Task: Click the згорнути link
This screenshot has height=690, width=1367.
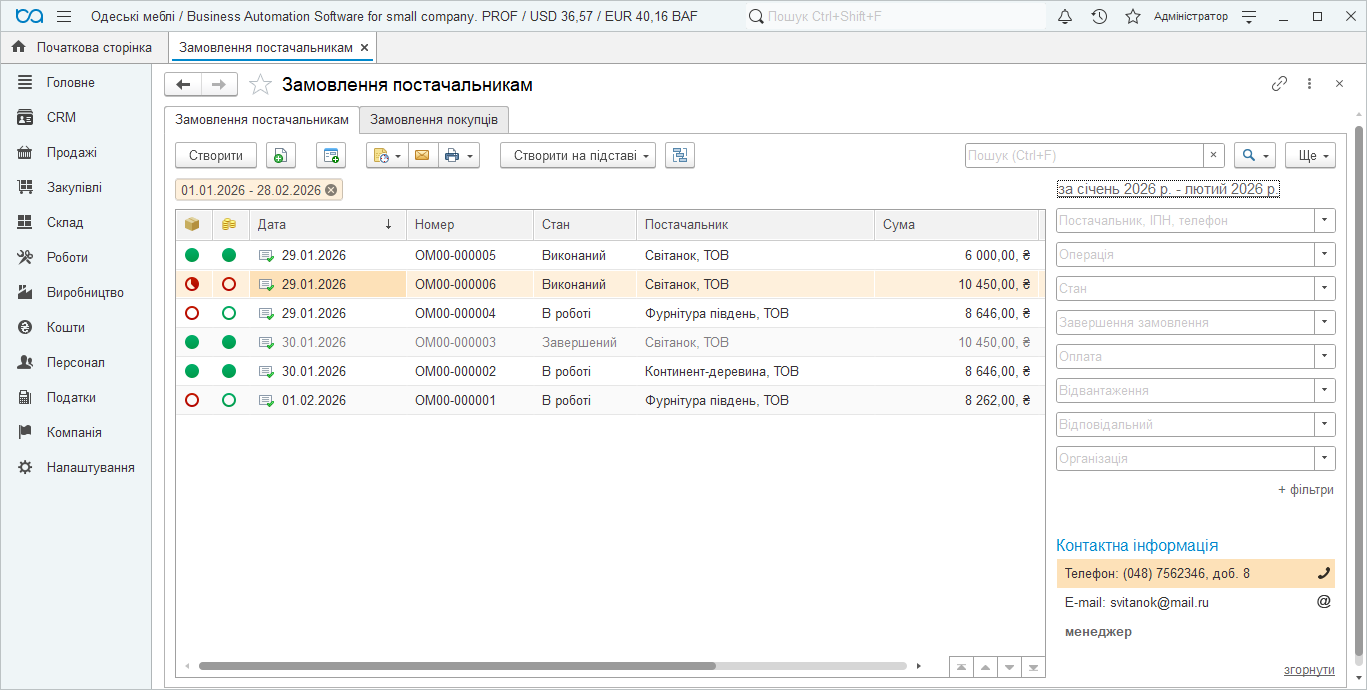Action: tap(1308, 670)
